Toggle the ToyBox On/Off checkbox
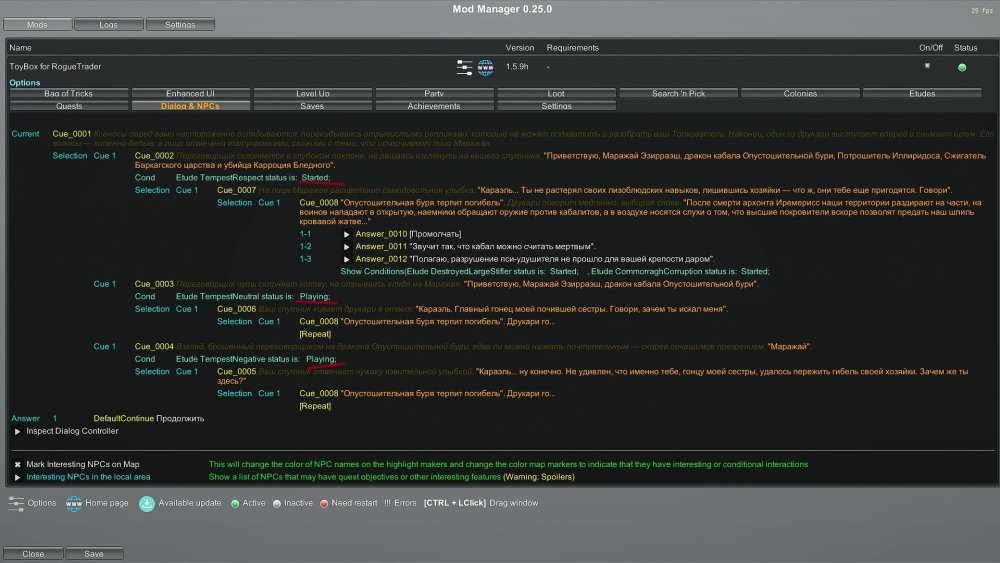 (x=927, y=66)
